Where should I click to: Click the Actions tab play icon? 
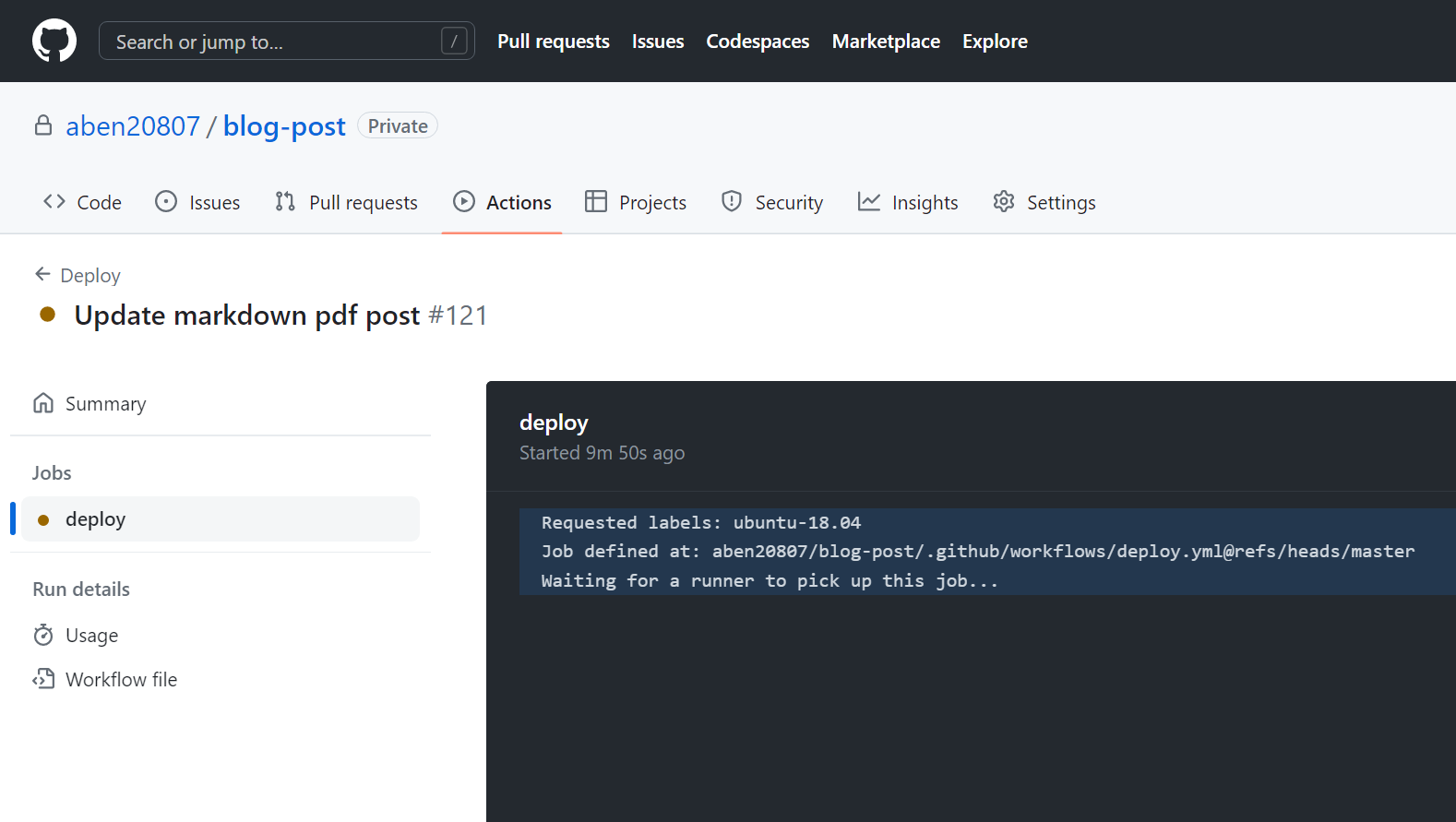coord(464,201)
